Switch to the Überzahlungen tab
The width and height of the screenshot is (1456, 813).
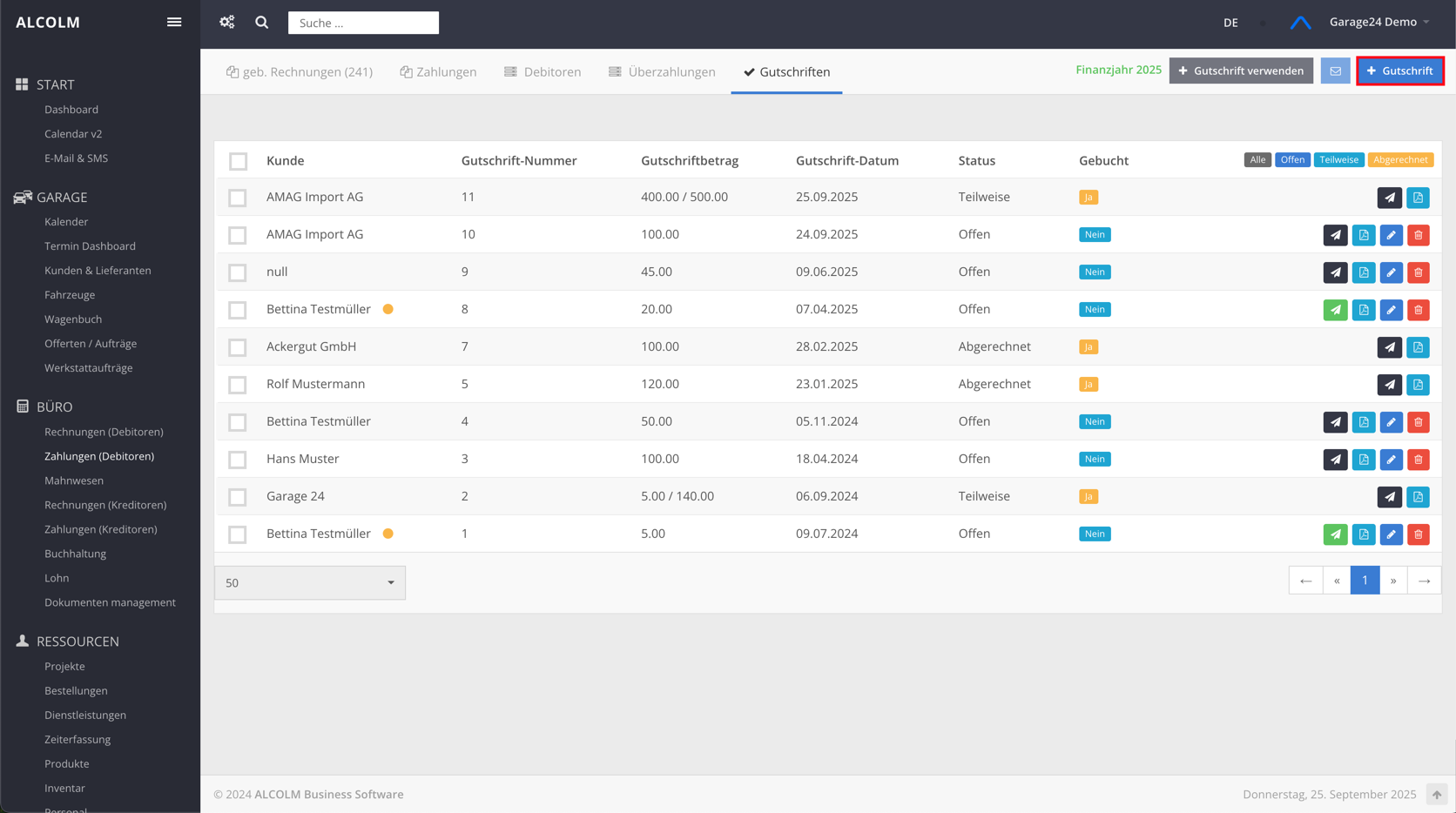[662, 72]
